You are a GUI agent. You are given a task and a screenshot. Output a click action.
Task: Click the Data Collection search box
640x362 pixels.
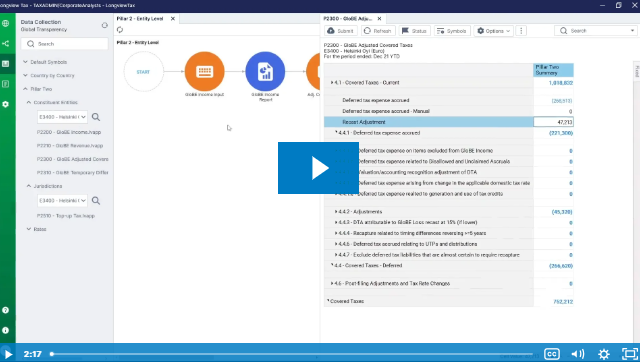click(64, 44)
